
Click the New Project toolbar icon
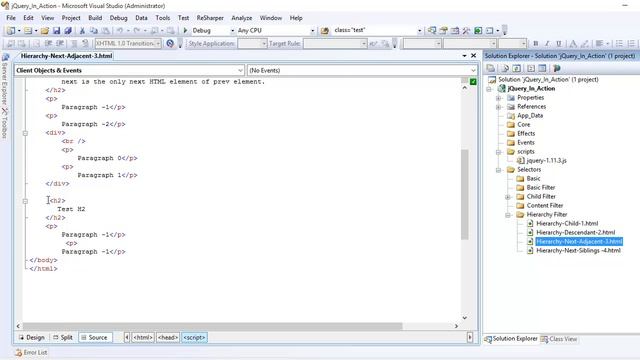(11, 31)
